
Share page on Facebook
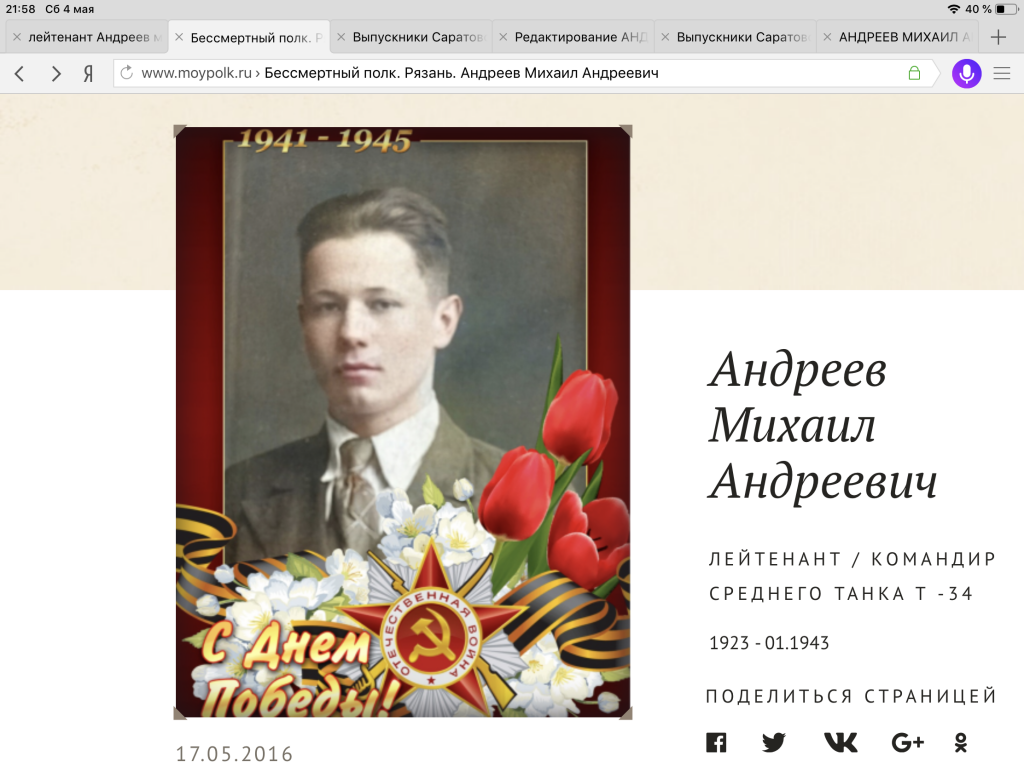click(716, 743)
